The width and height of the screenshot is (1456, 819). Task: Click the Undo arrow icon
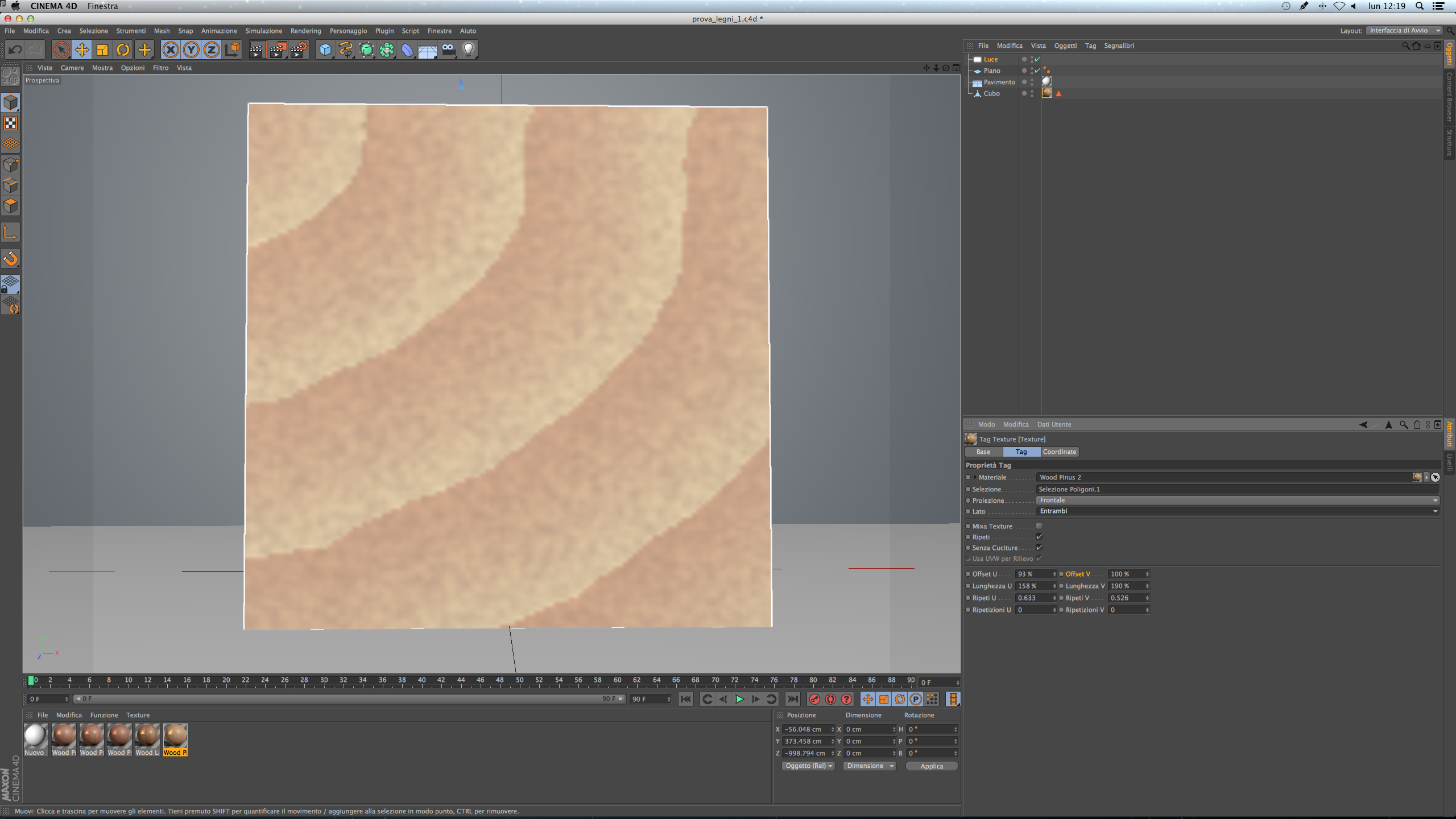tap(15, 50)
